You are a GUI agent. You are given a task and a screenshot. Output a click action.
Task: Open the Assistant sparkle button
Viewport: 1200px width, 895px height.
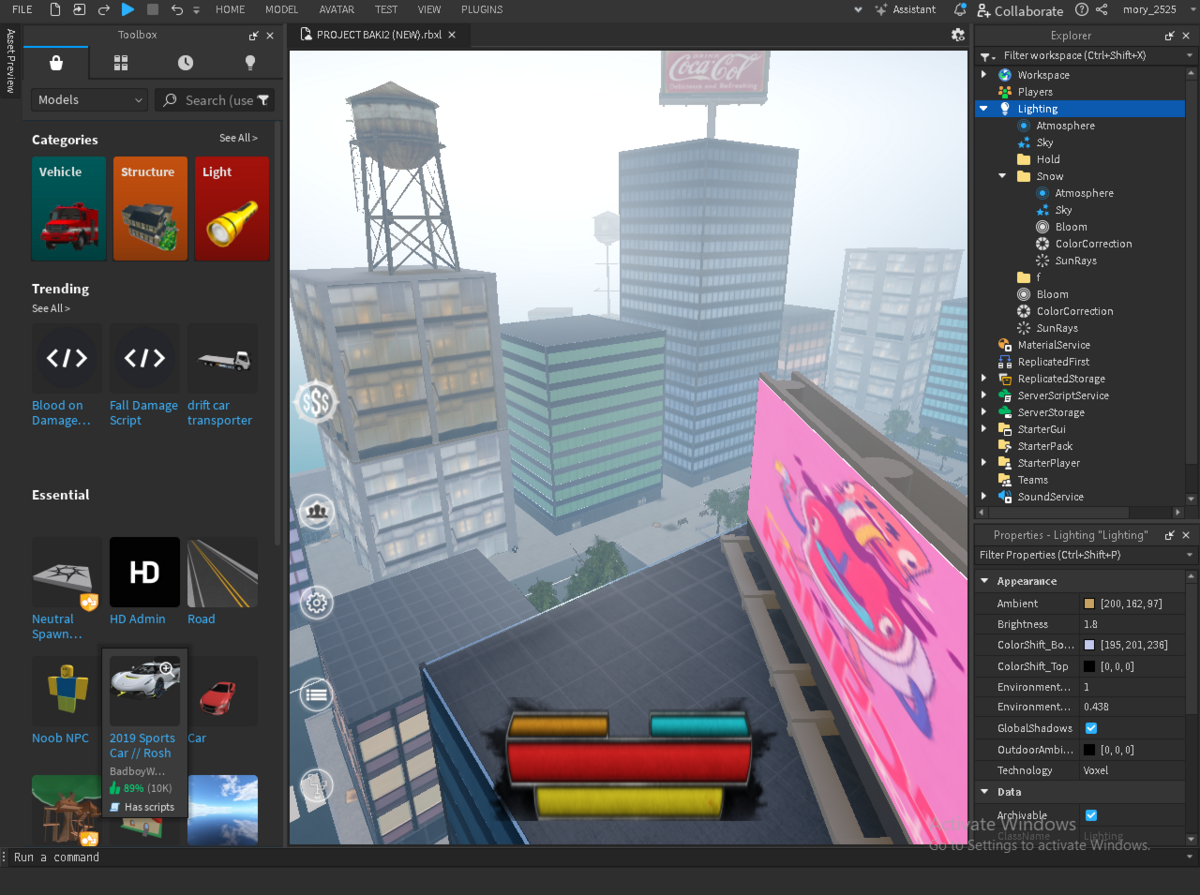click(x=905, y=9)
